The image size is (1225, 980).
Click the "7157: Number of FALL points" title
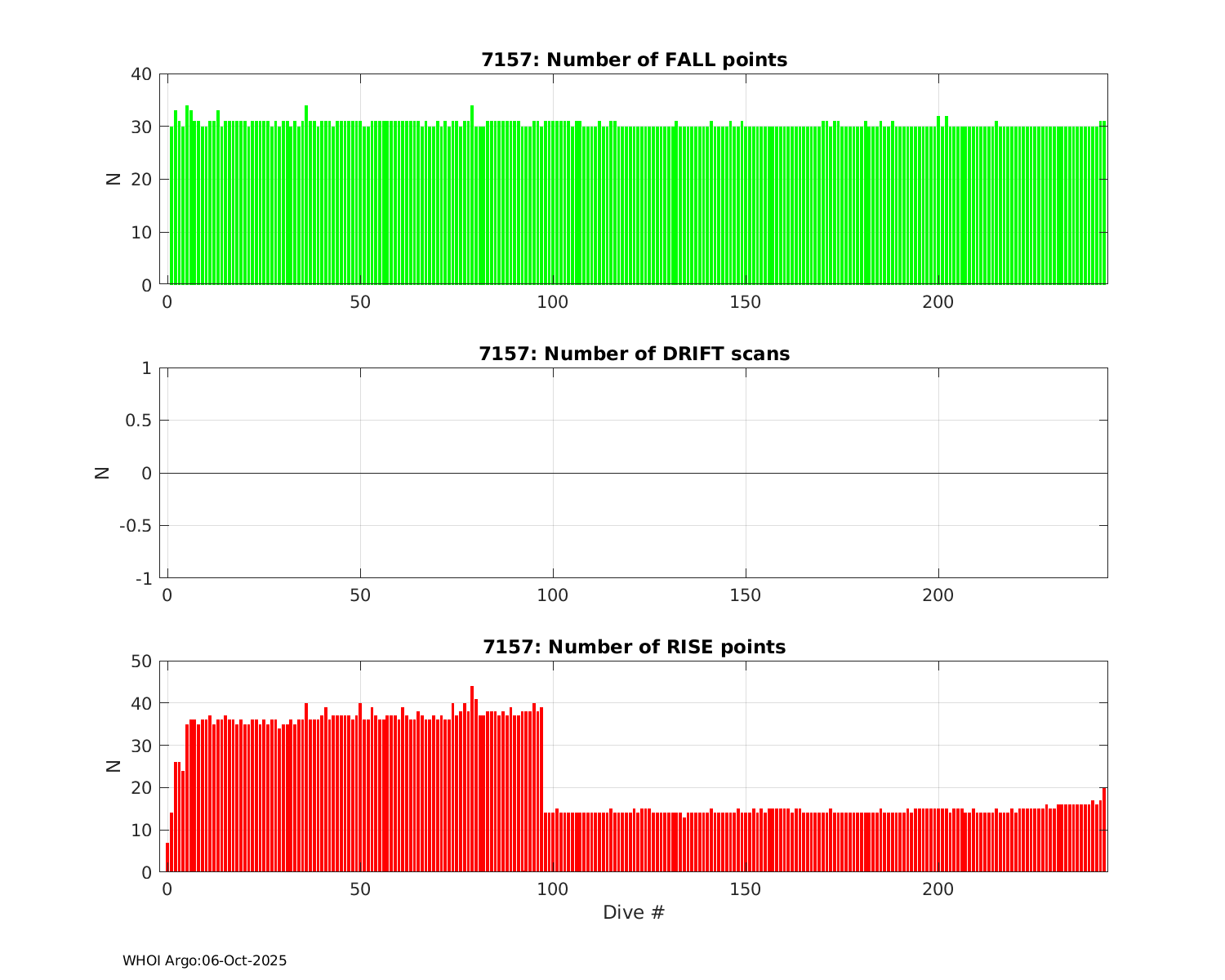pyautogui.click(x=634, y=60)
